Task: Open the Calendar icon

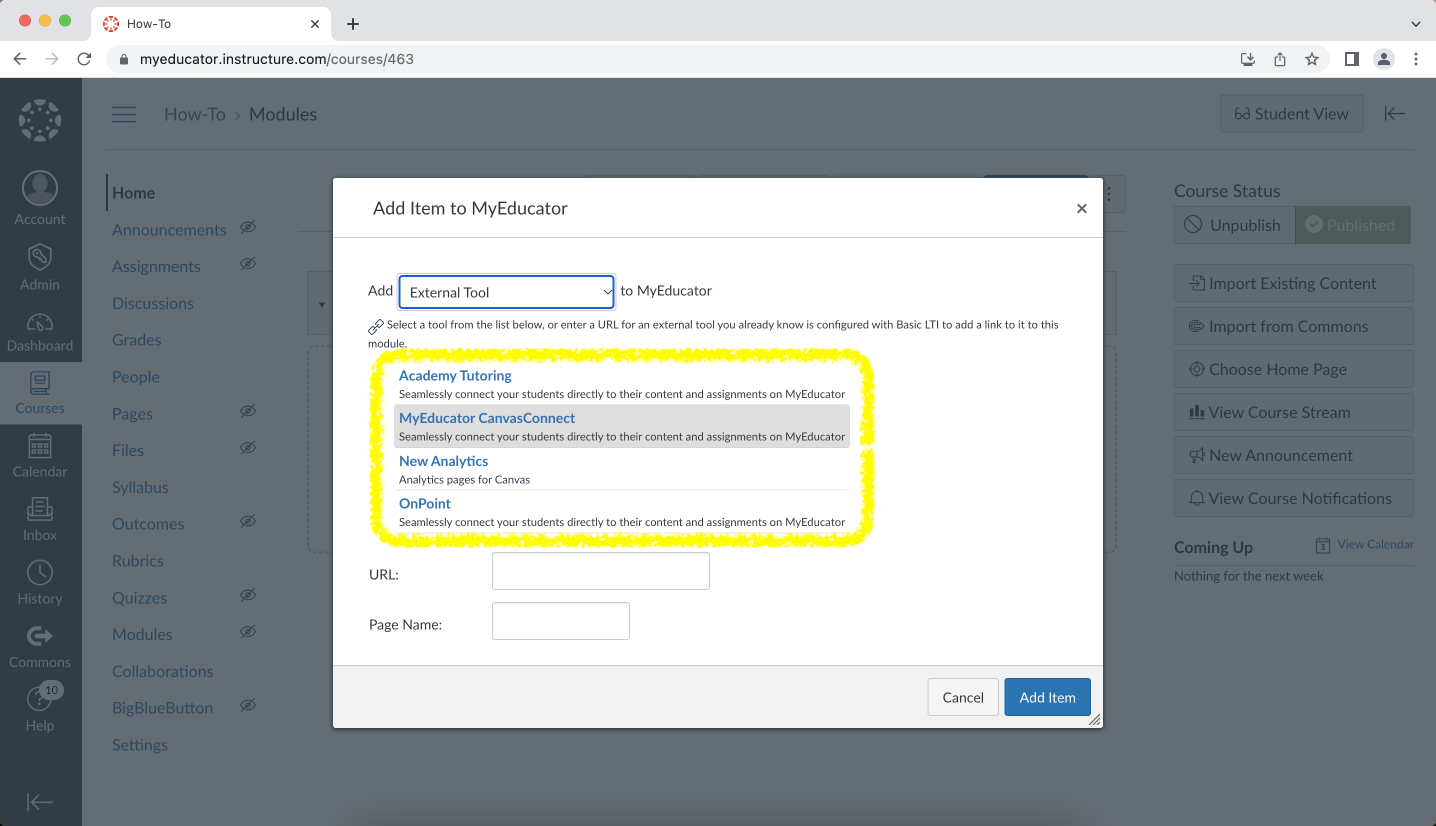Action: click(x=40, y=445)
